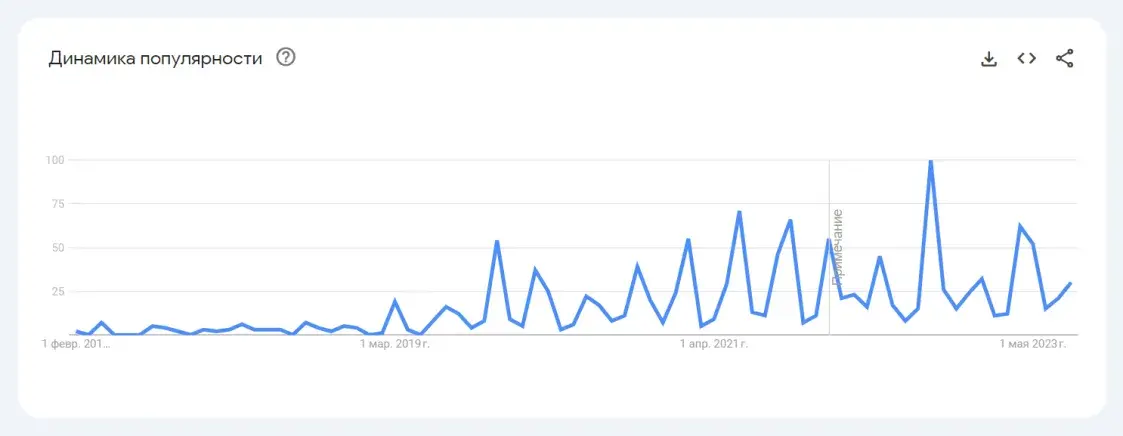Click the first data point of the line
Screen dimensions: 1123x436
click(76, 331)
